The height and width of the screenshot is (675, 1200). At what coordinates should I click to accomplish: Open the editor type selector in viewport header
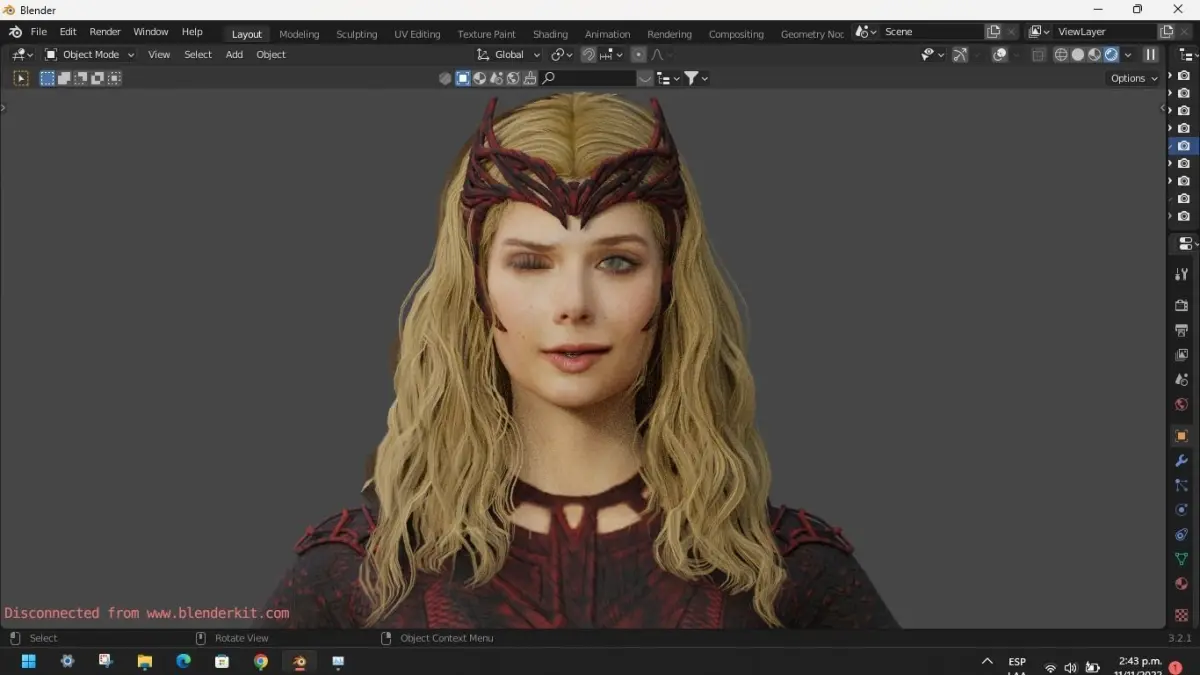click(x=21, y=55)
